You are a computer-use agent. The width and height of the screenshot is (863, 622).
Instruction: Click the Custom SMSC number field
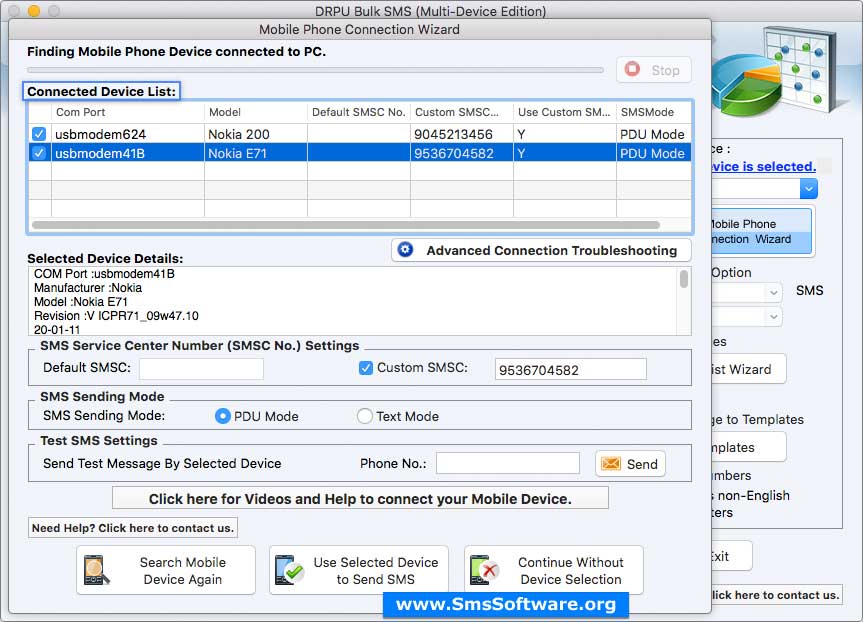click(x=571, y=369)
